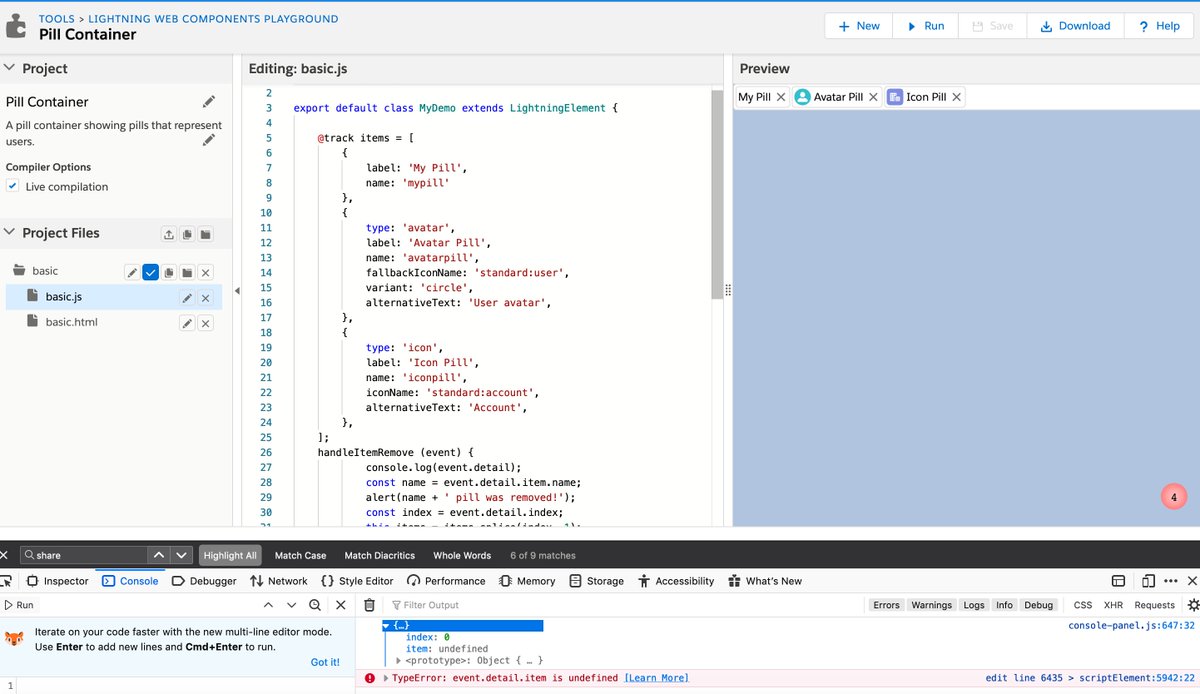This screenshot has height=694, width=1200.
Task: Delete the basic.js file
Action: pyautogui.click(x=205, y=297)
